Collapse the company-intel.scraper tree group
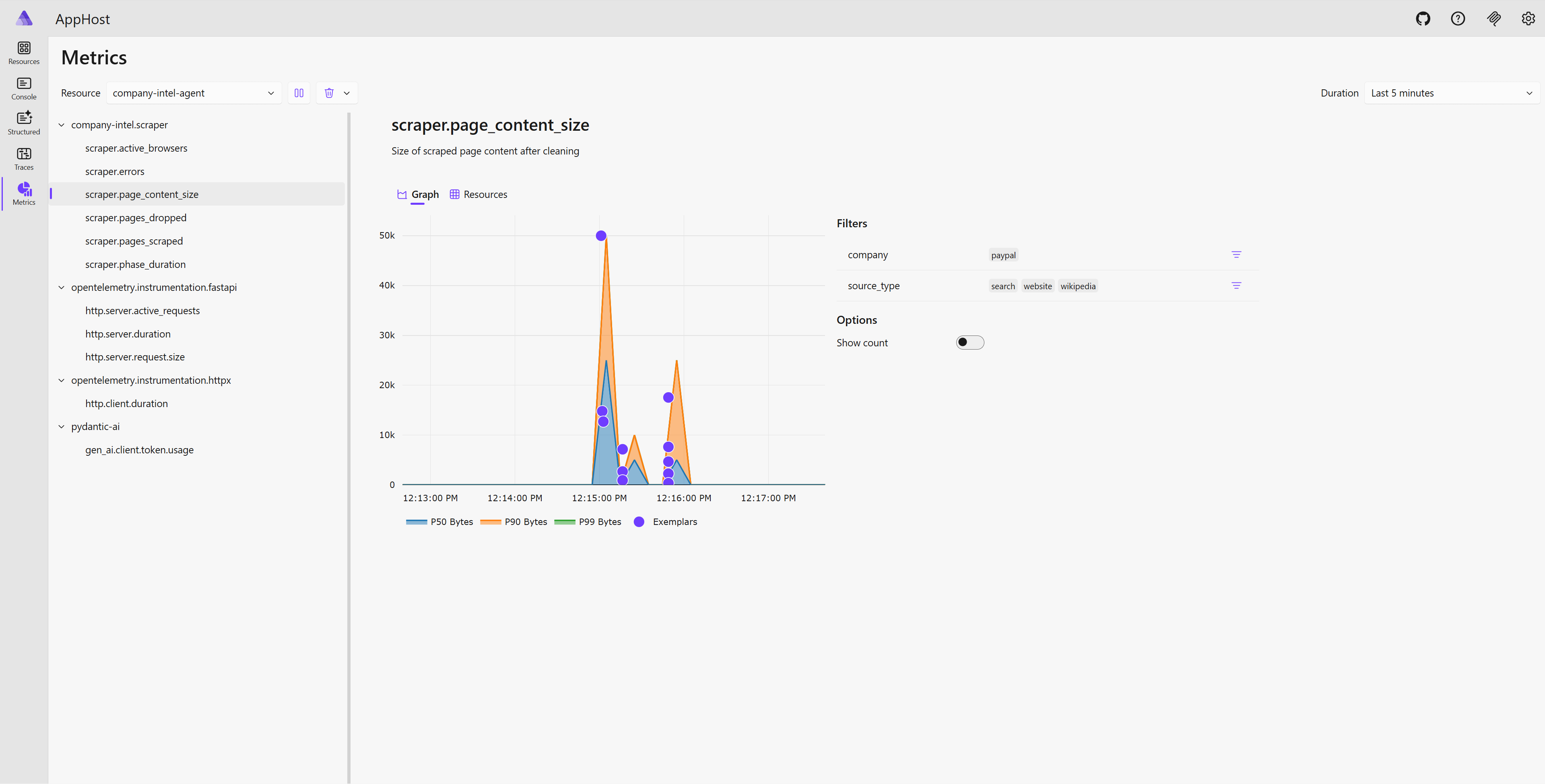The height and width of the screenshot is (784, 1545). coord(61,125)
